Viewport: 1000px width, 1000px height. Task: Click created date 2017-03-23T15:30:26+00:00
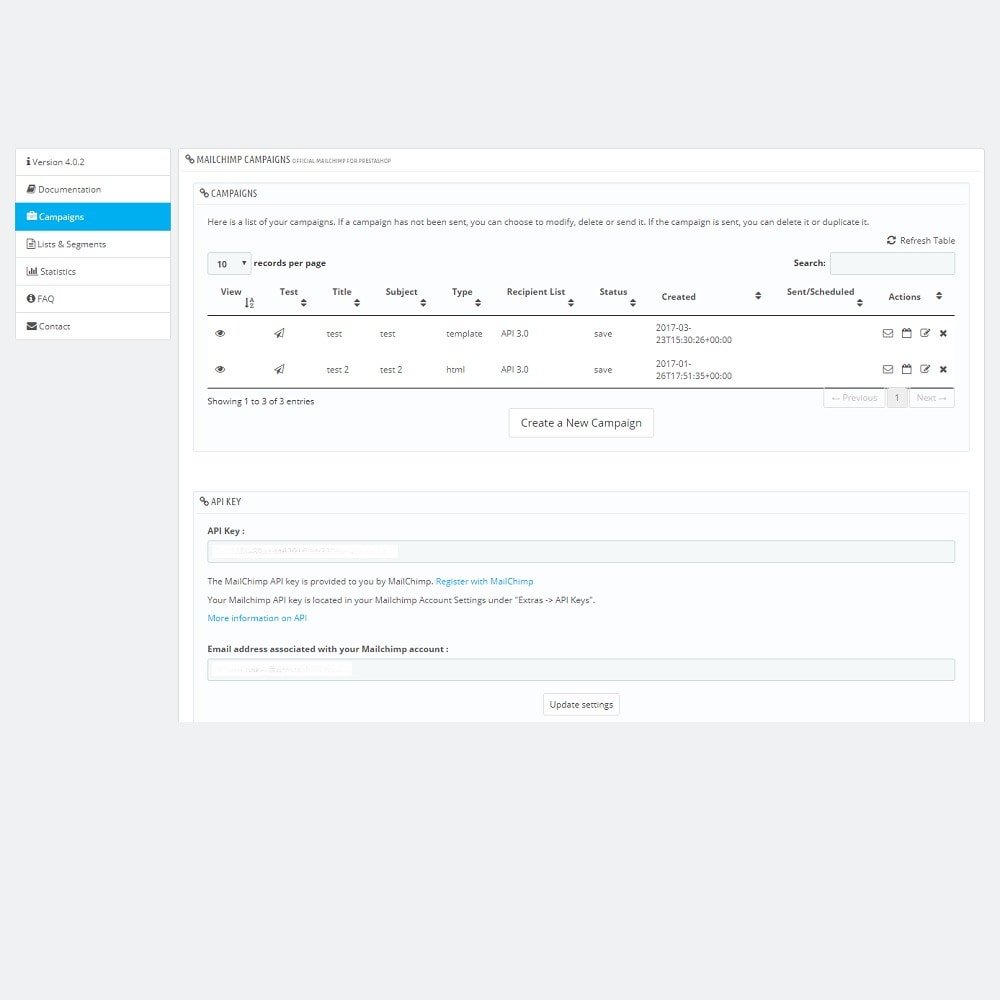(693, 334)
